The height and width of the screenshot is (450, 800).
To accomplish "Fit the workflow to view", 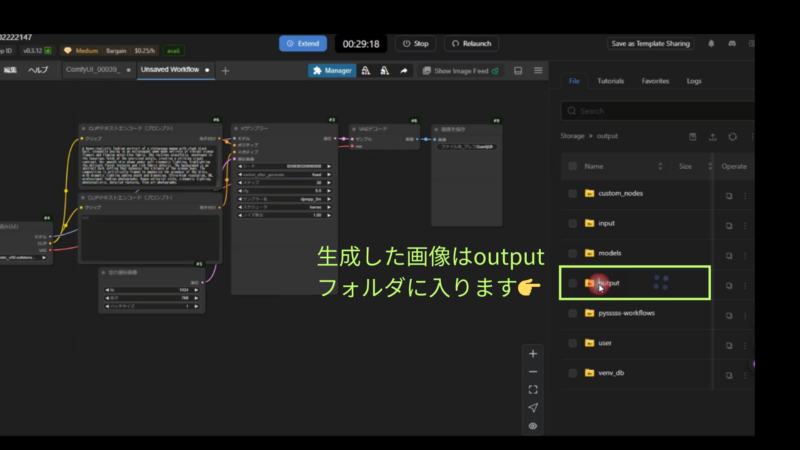I will (x=533, y=390).
